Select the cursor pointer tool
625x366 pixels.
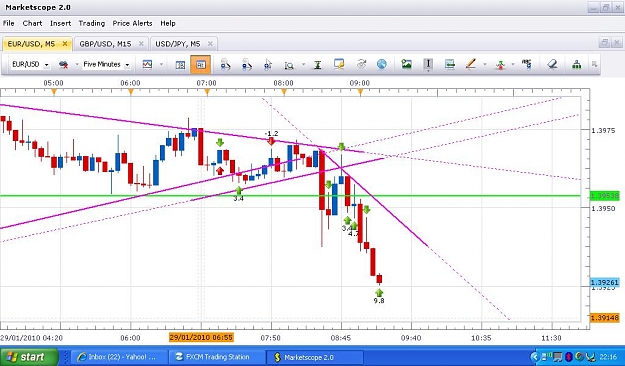point(268,65)
